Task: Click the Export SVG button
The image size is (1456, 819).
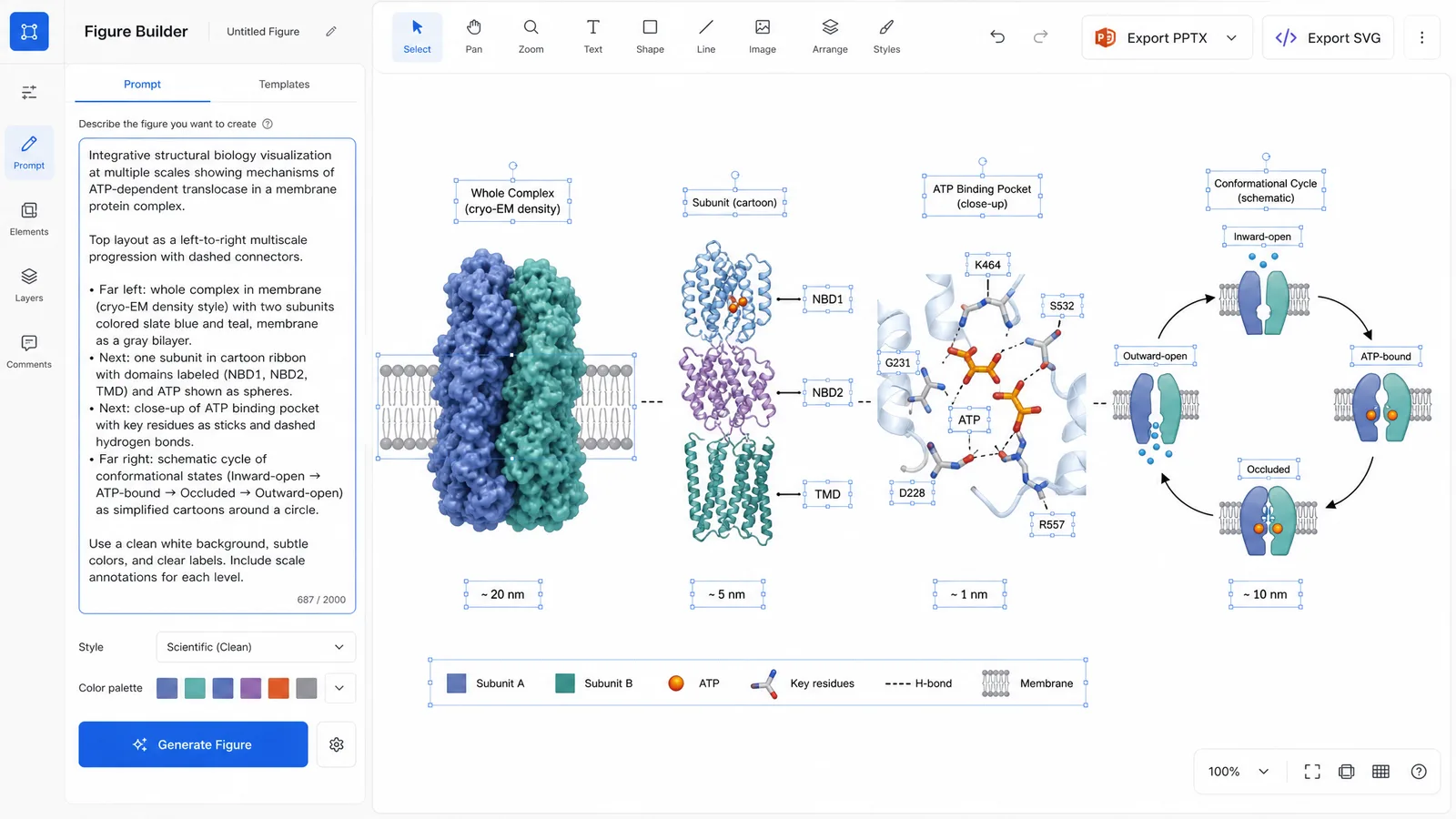Action: point(1328,38)
